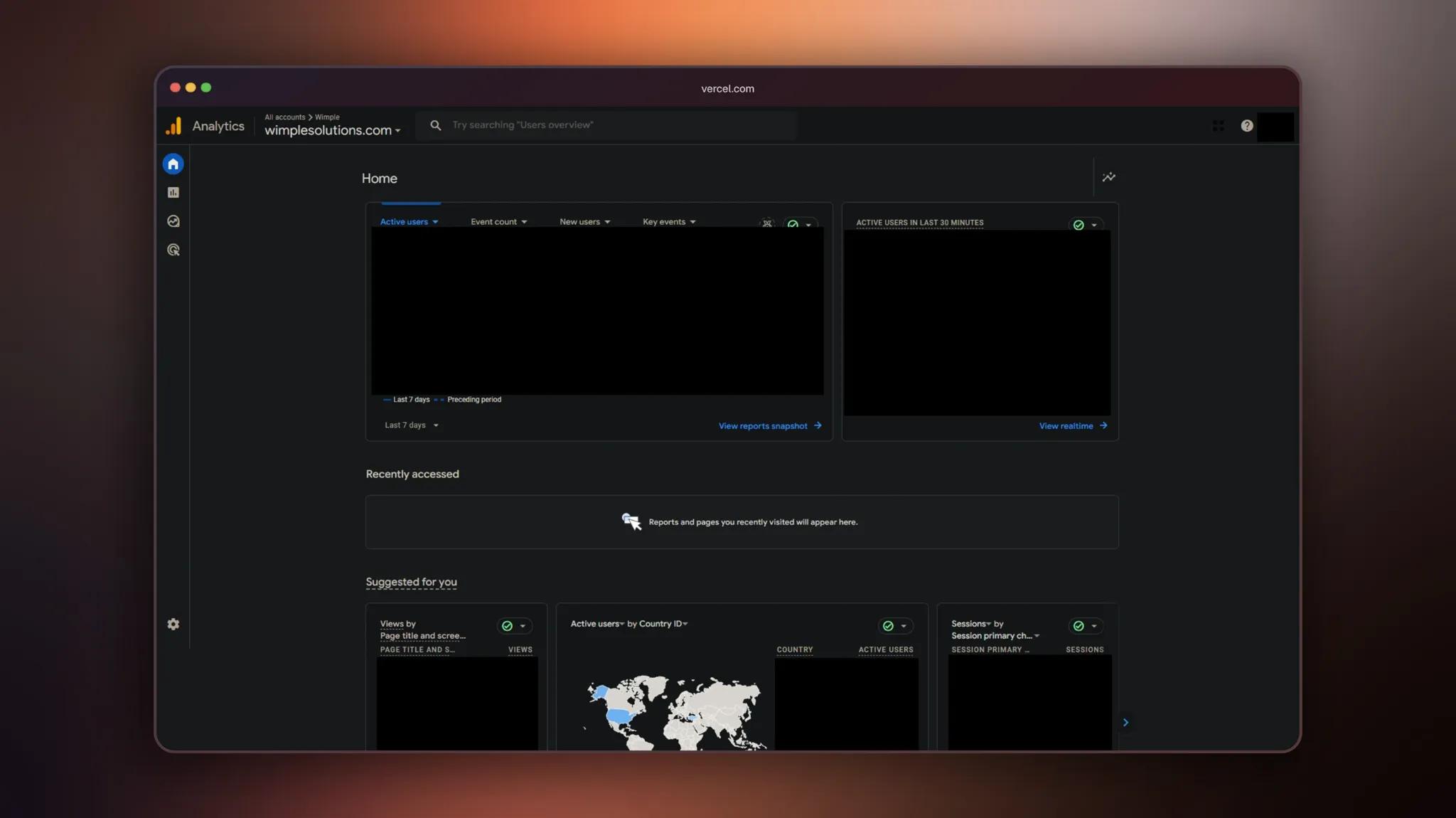Open the Admin gear icon

point(173,624)
